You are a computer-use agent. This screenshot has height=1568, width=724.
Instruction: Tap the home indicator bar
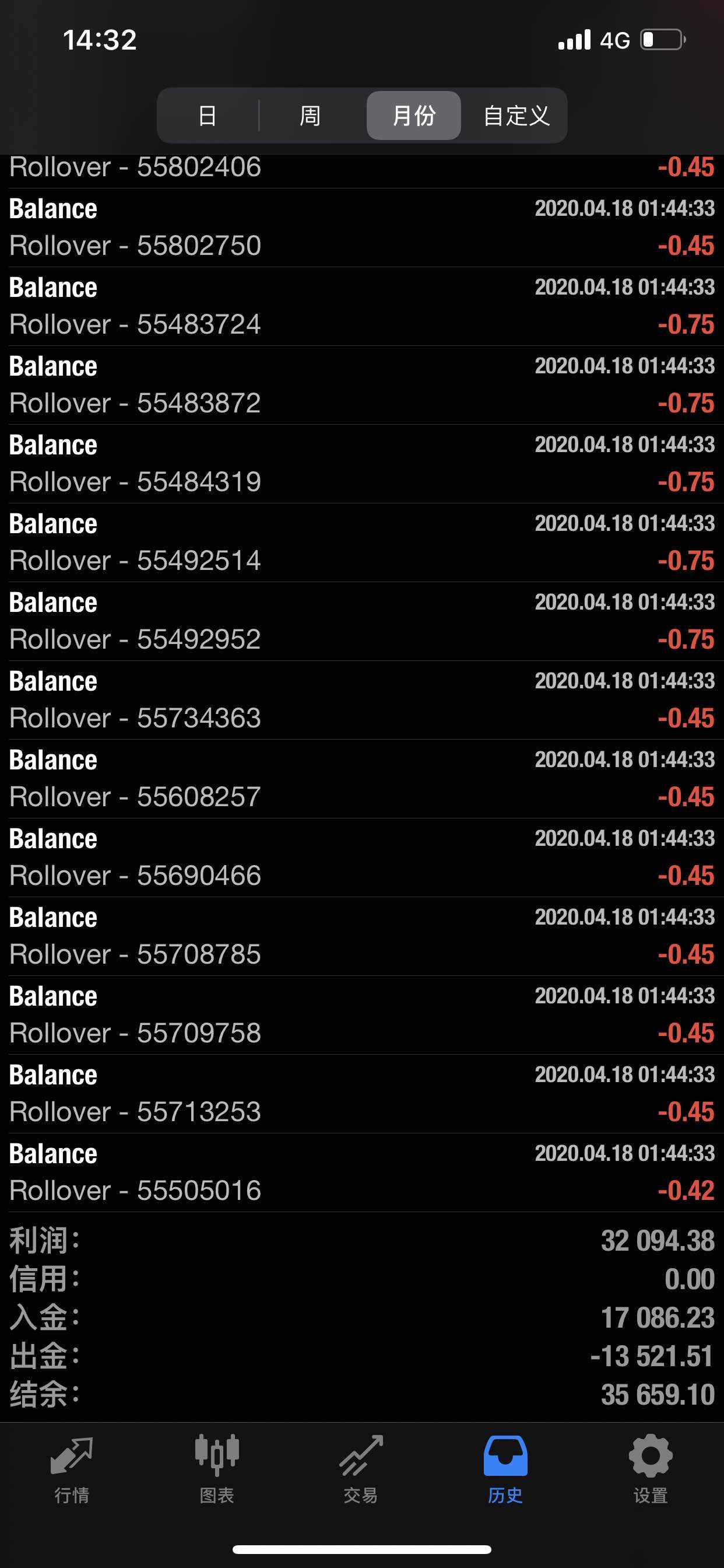362,1549
